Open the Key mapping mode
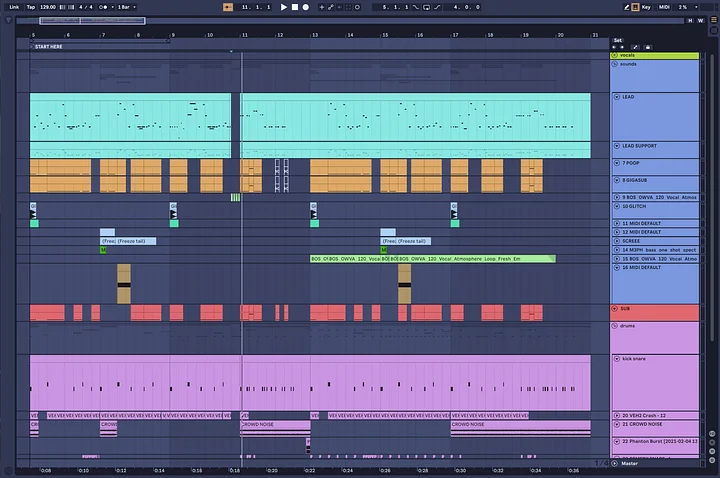The image size is (720, 478). [x=646, y=7]
